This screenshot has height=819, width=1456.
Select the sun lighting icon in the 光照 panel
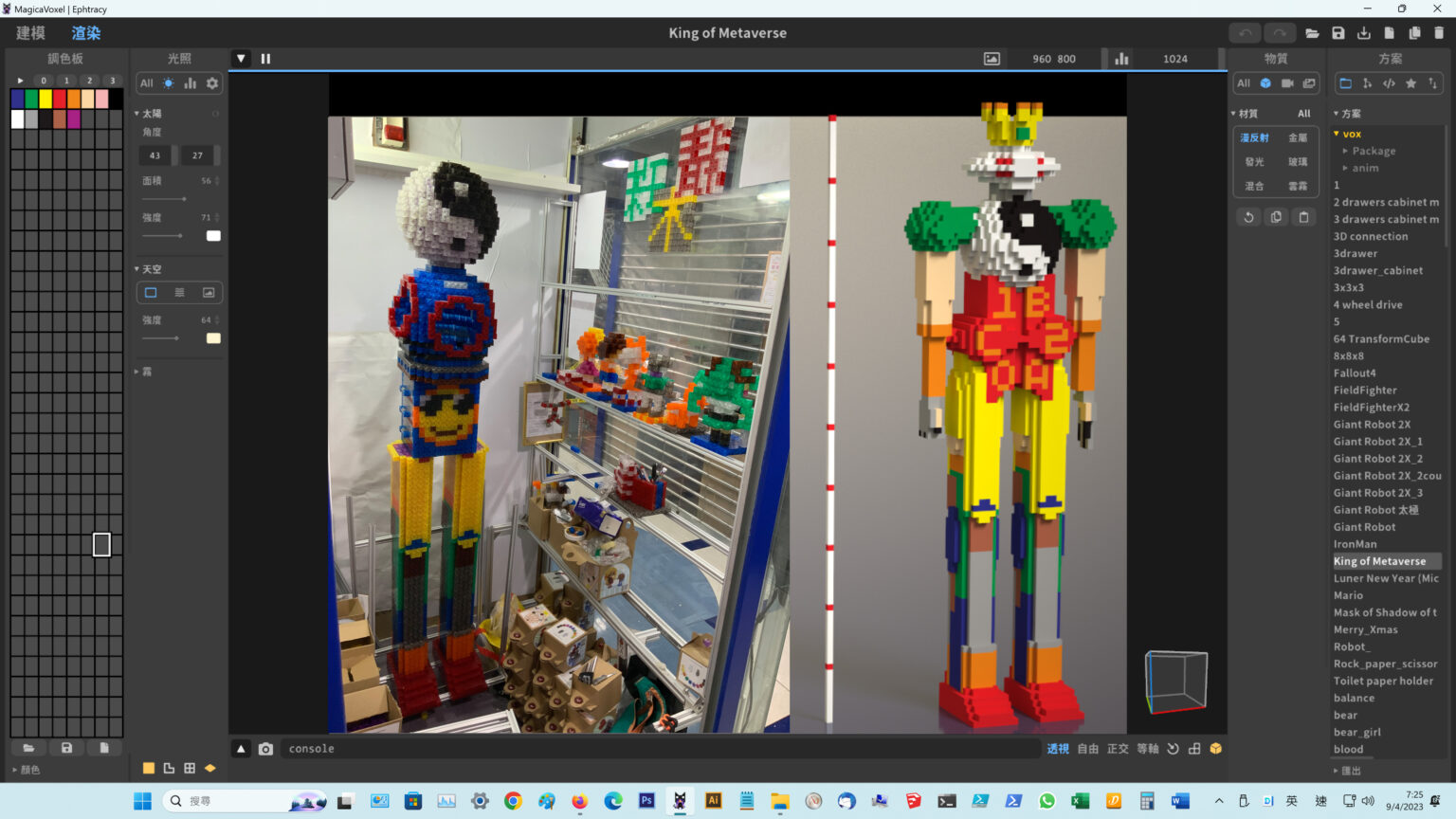pos(168,83)
